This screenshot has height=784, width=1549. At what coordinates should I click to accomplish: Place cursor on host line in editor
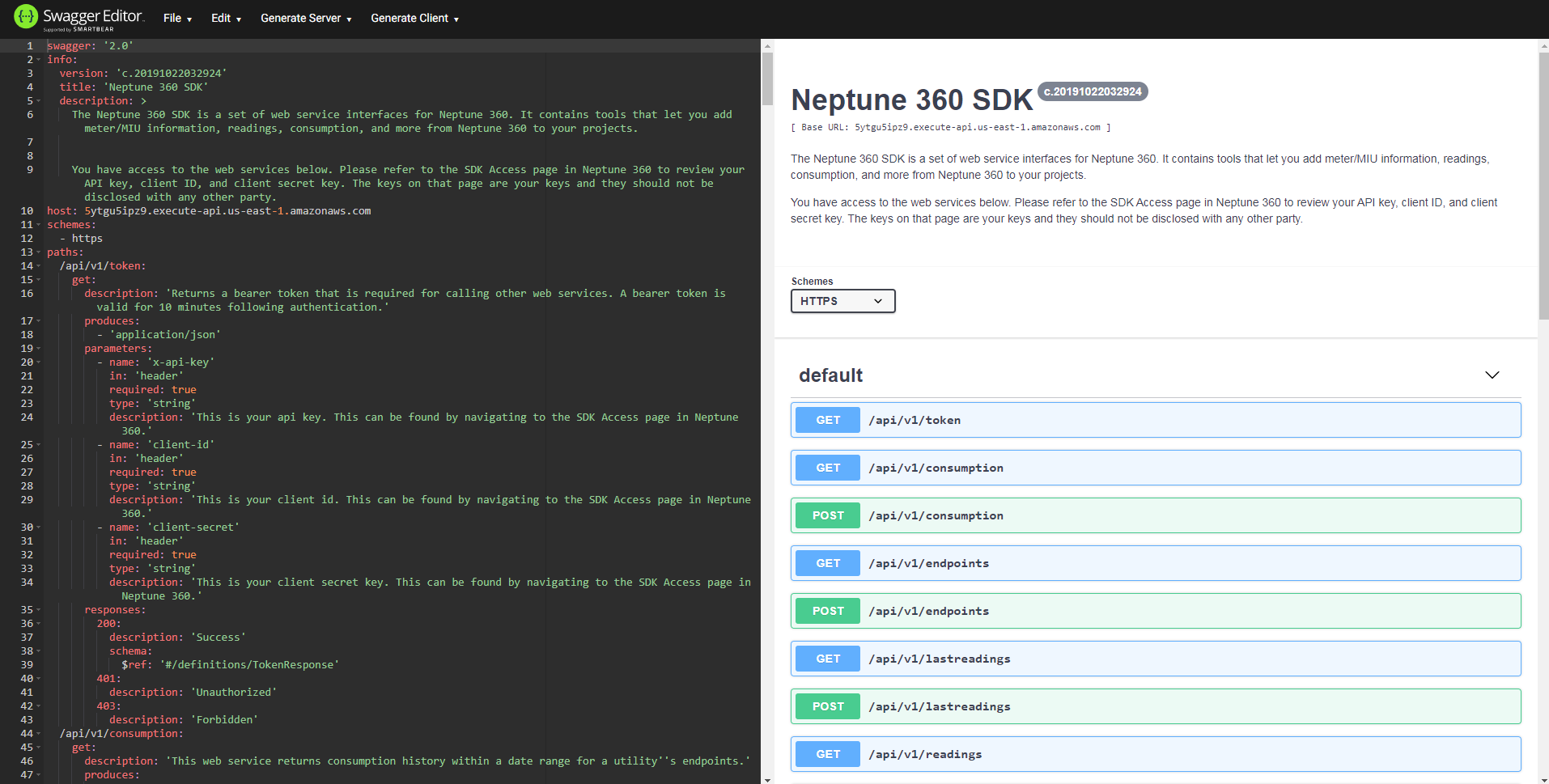click(209, 211)
